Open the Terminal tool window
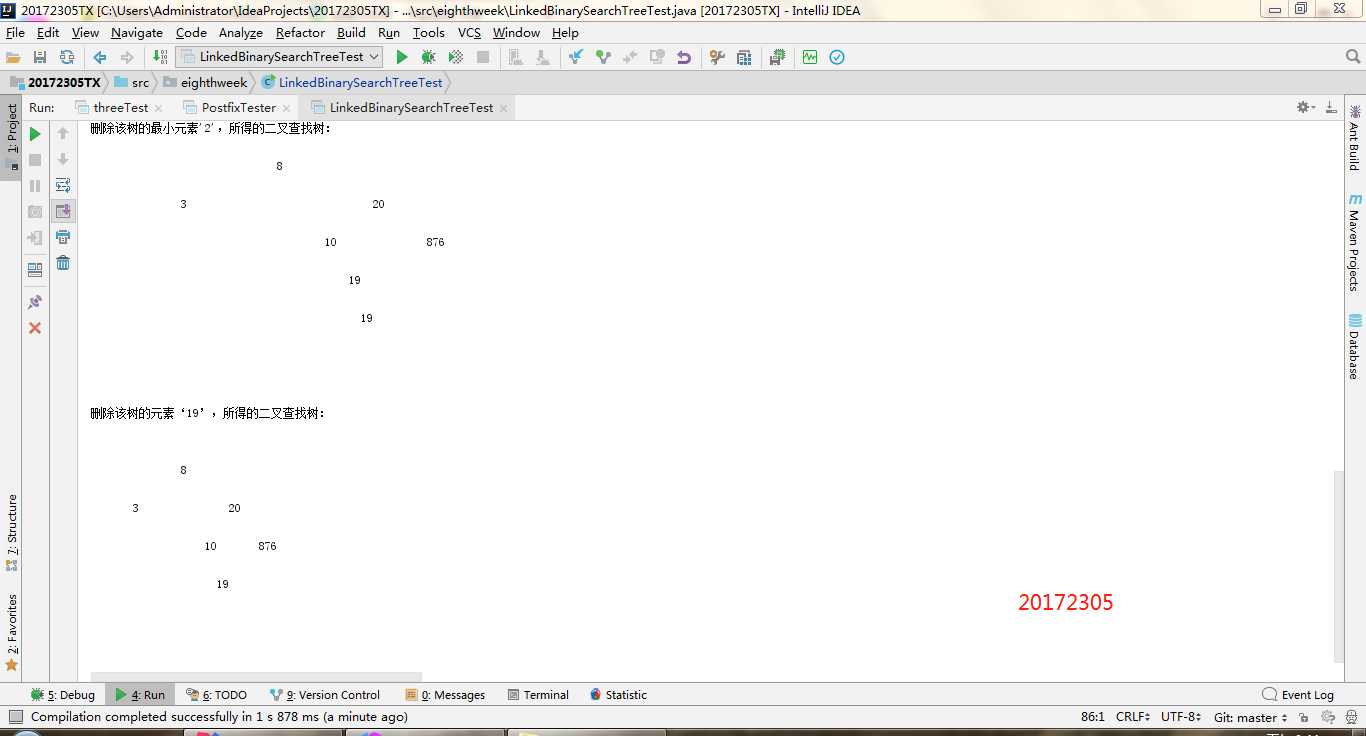1366x736 pixels. point(538,695)
